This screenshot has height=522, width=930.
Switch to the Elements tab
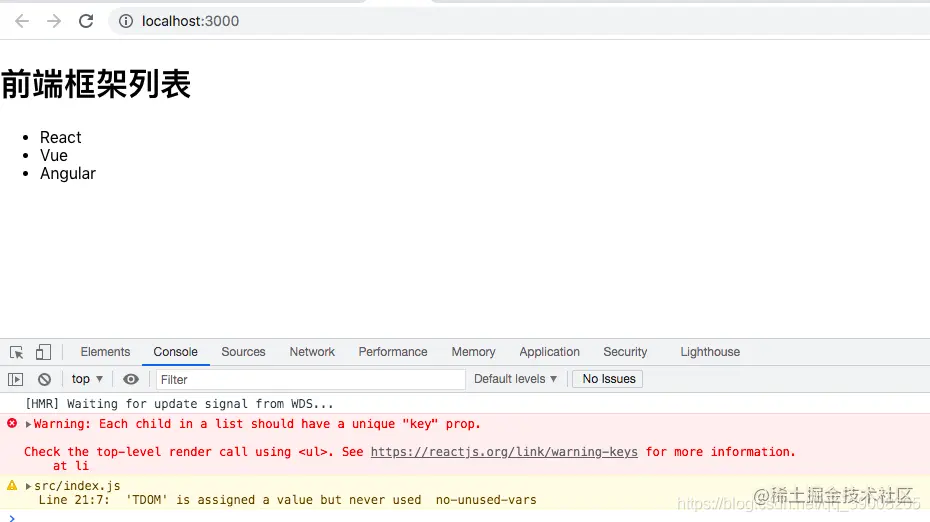(x=105, y=352)
